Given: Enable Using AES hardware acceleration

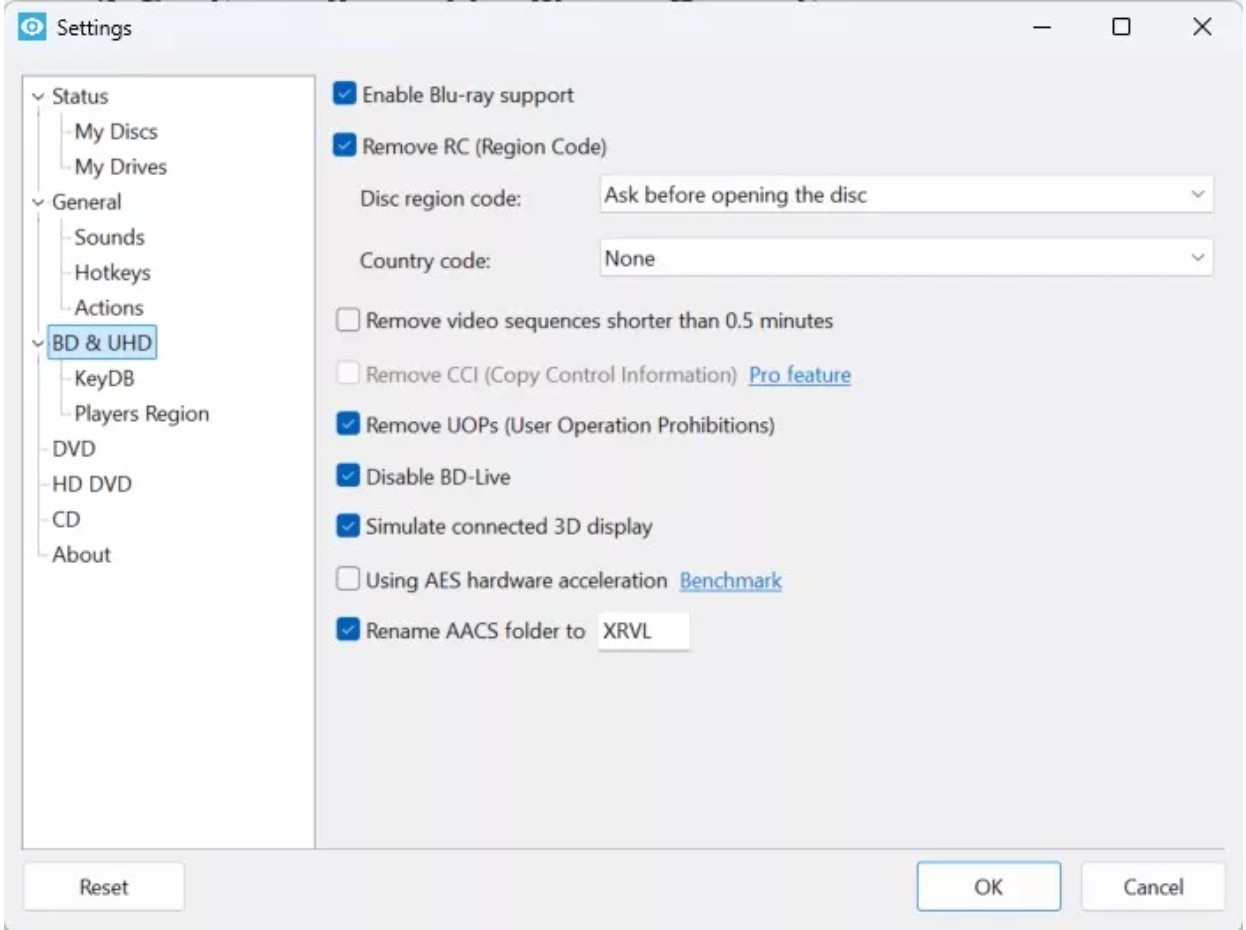Looking at the screenshot, I should pyautogui.click(x=348, y=579).
